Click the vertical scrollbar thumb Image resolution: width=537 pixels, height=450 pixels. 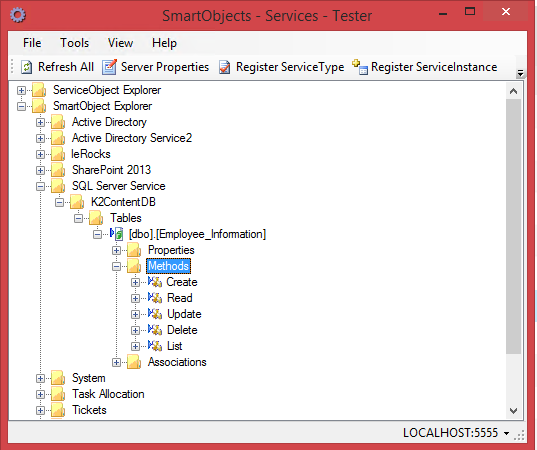[513, 227]
